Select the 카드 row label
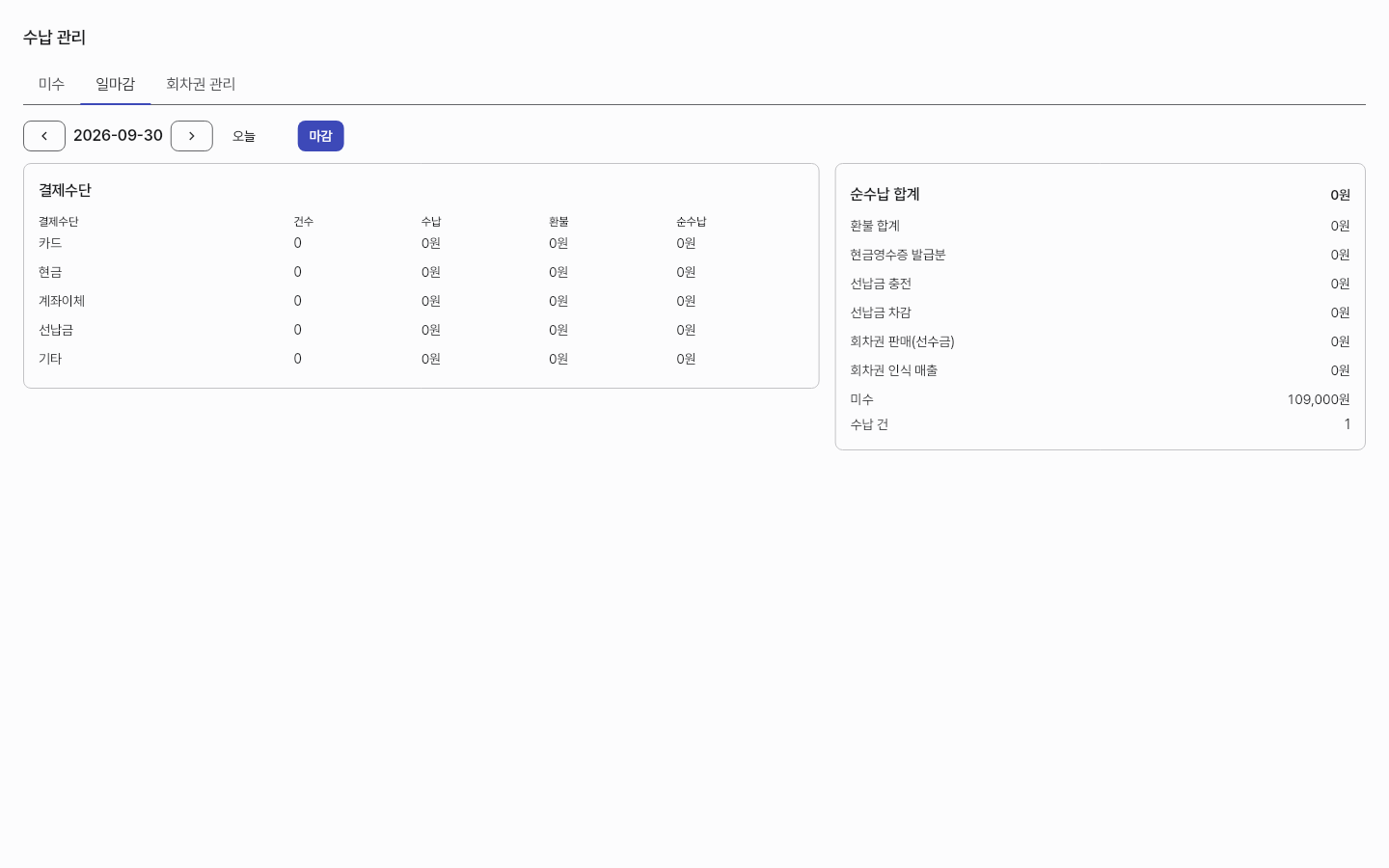 pos(50,243)
